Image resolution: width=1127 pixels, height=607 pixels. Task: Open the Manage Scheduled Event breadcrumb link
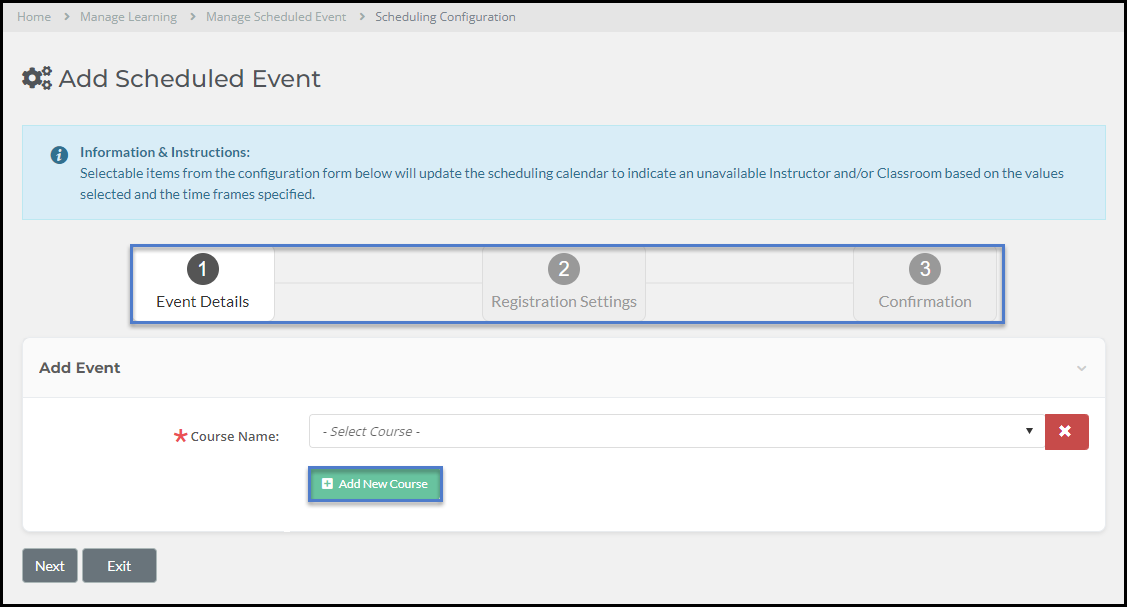276,16
